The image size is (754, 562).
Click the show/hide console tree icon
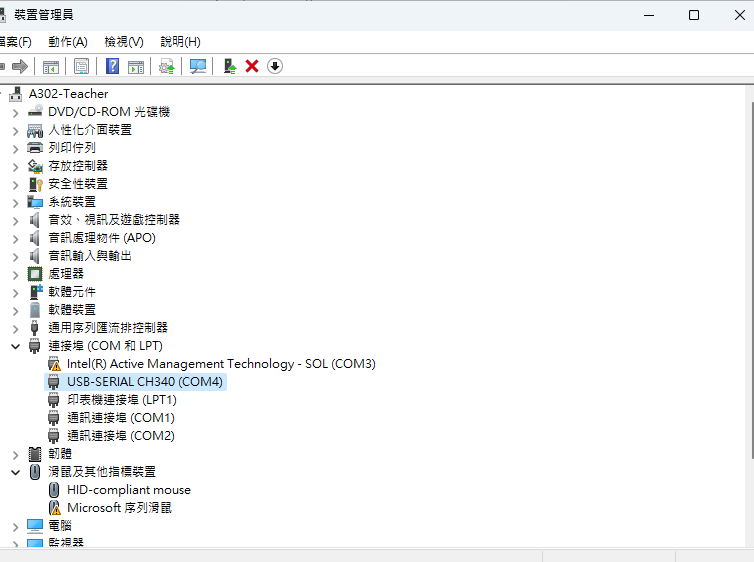50,66
